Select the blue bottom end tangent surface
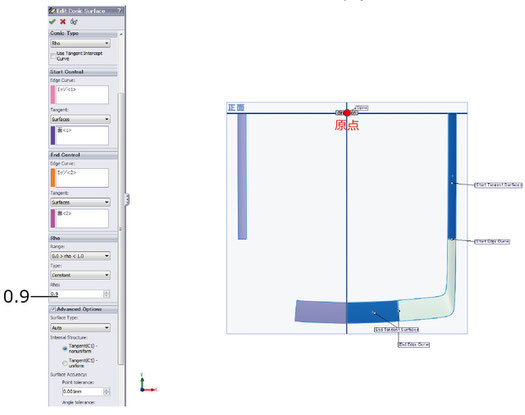Image resolution: width=525 pixels, height=415 pixels. point(372,312)
